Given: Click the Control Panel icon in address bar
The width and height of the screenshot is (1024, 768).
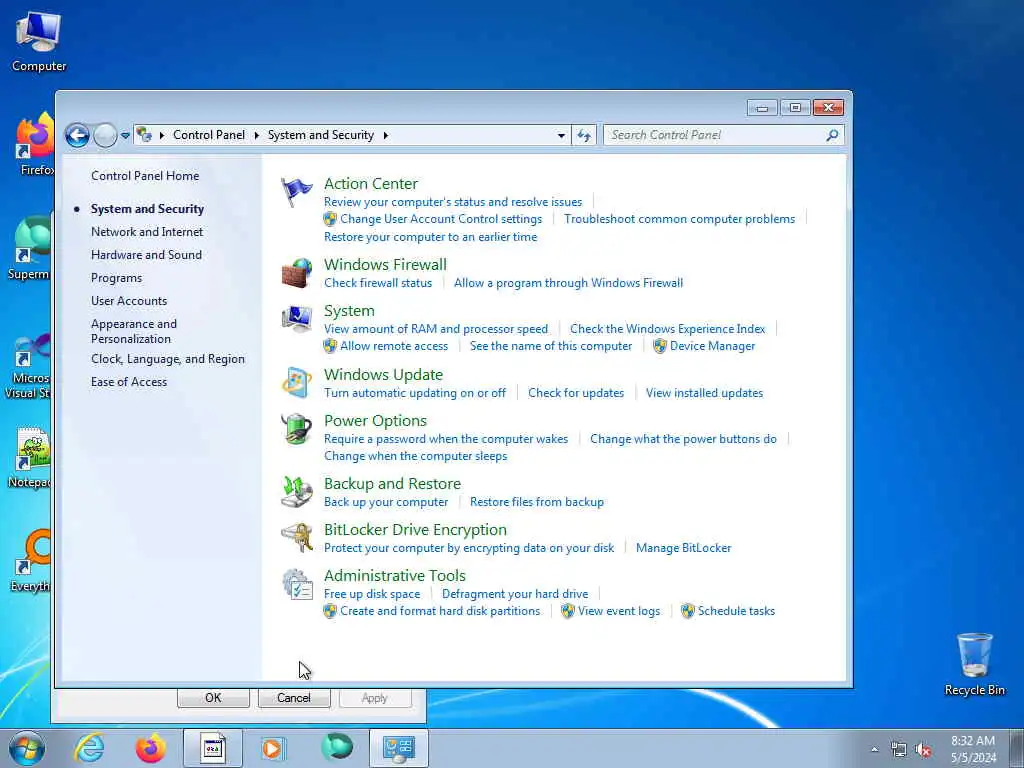Looking at the screenshot, I should (x=144, y=135).
